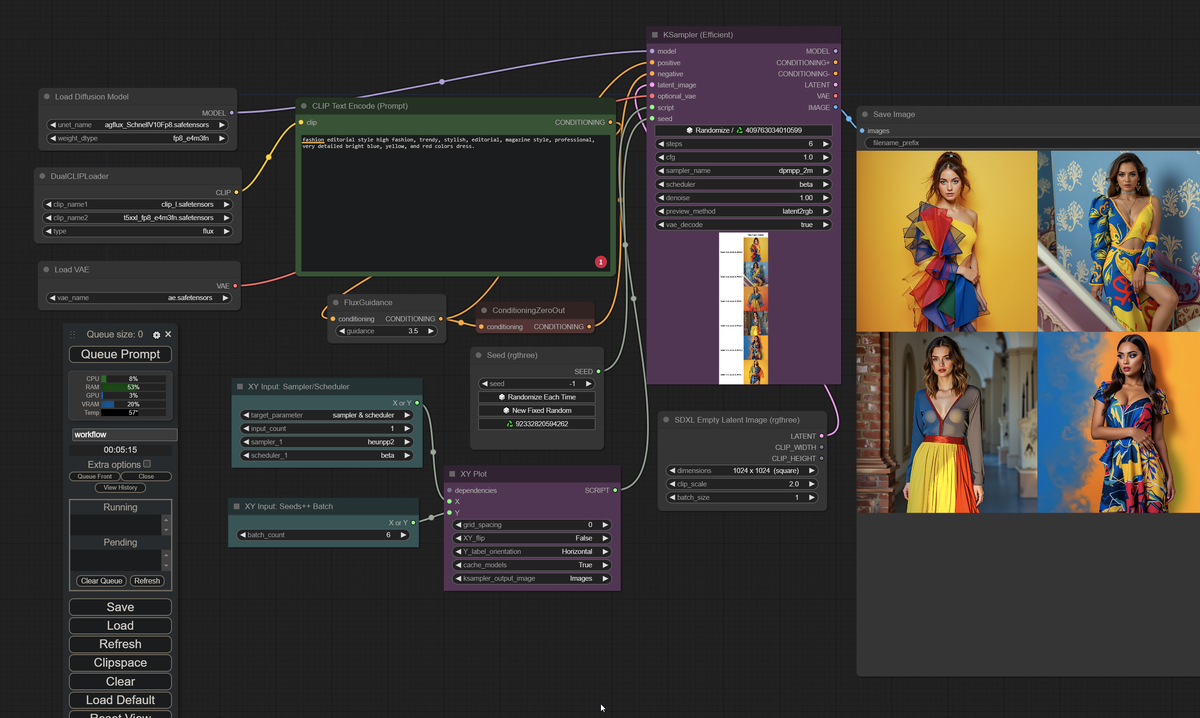Image resolution: width=1200 pixels, height=718 pixels.
Task: Open target_parameter dropdown in XY Input
Action: pos(326,415)
